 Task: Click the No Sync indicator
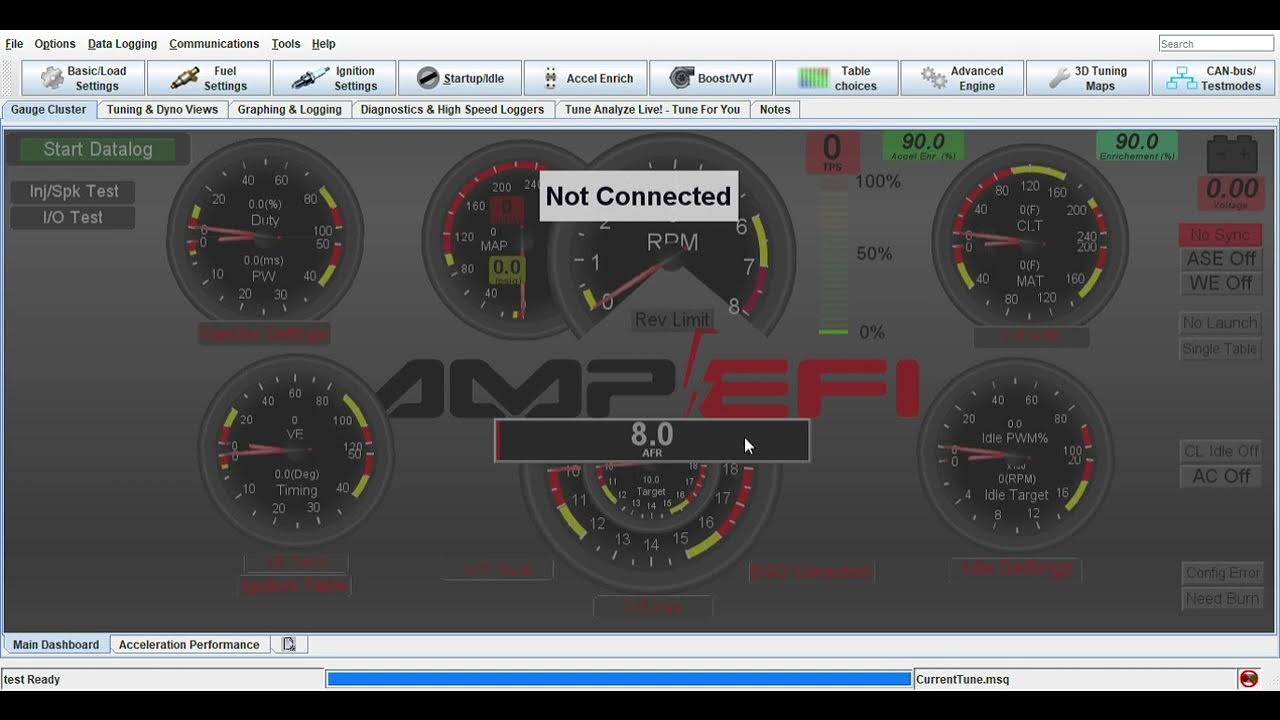pos(1220,235)
